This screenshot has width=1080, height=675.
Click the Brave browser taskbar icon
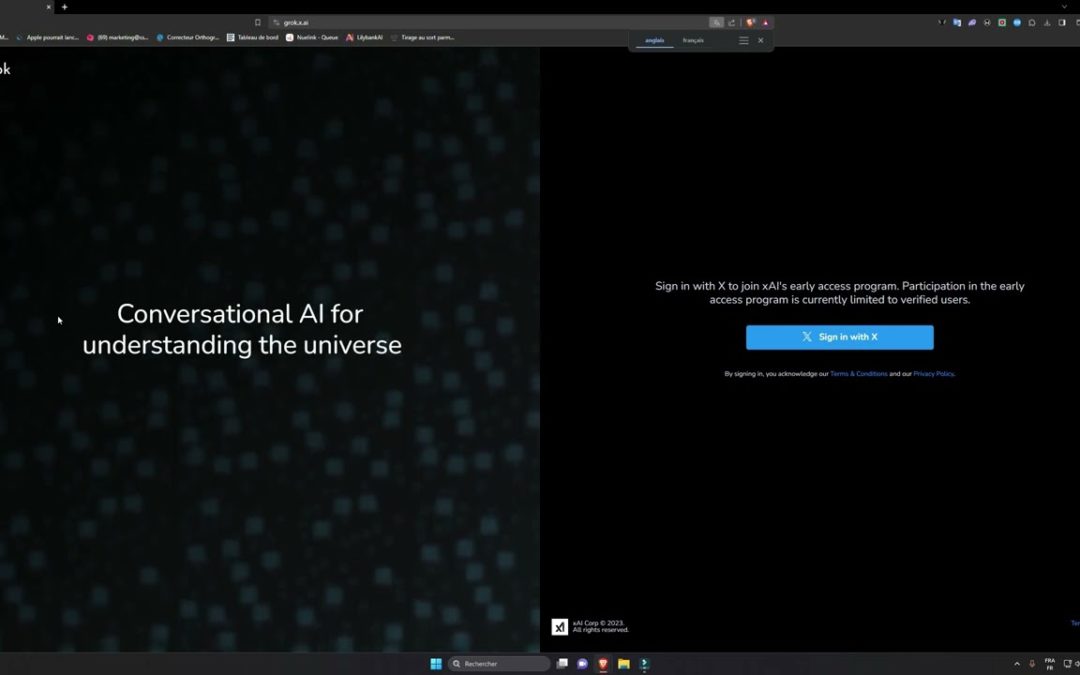[603, 664]
